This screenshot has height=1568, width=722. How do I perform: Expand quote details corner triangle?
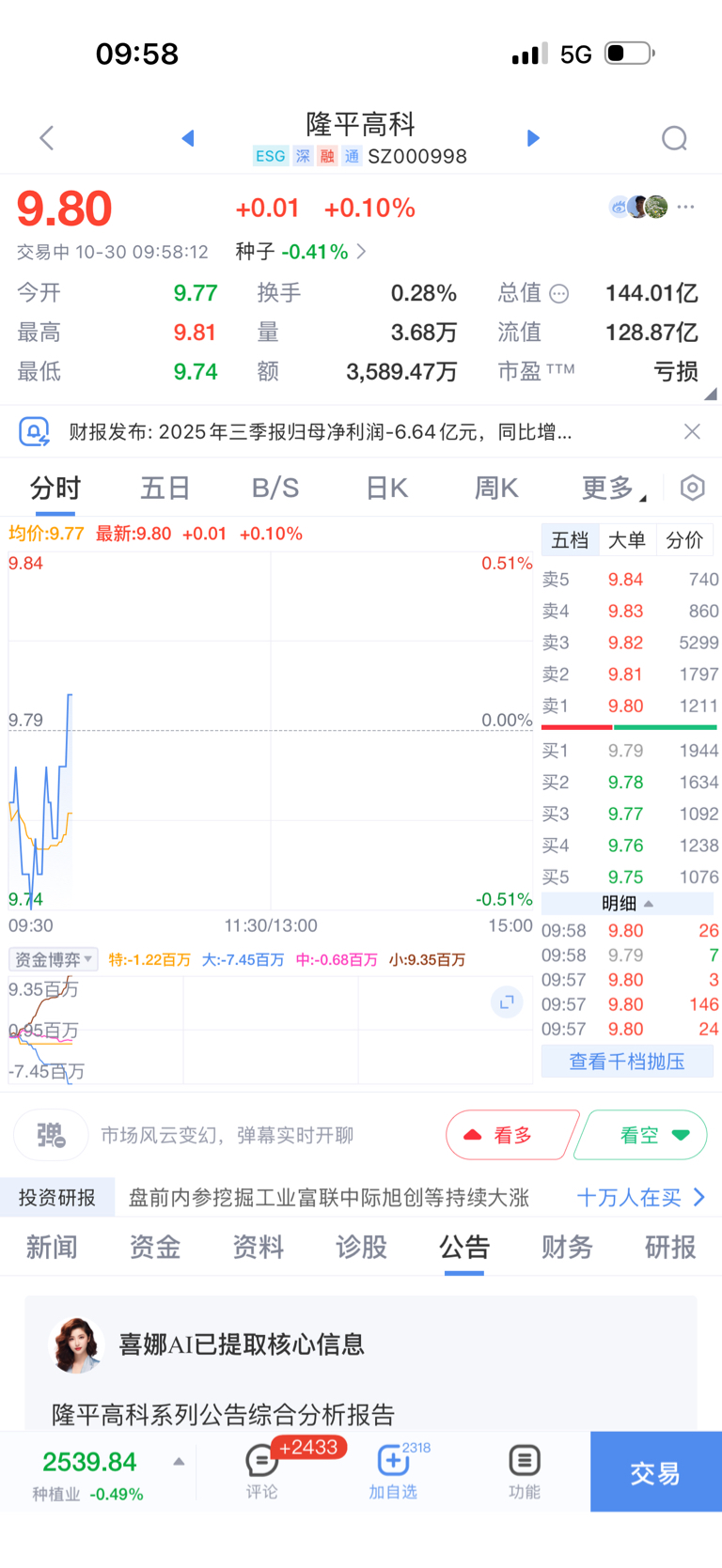711,394
